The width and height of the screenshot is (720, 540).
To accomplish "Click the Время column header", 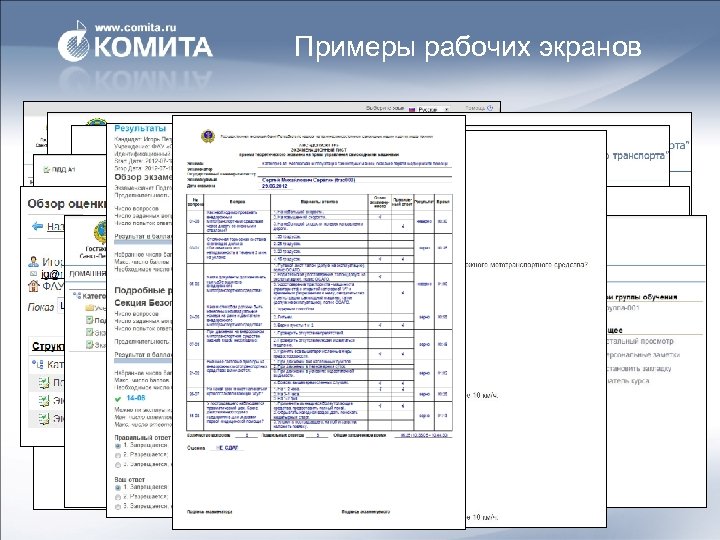I will [443, 202].
